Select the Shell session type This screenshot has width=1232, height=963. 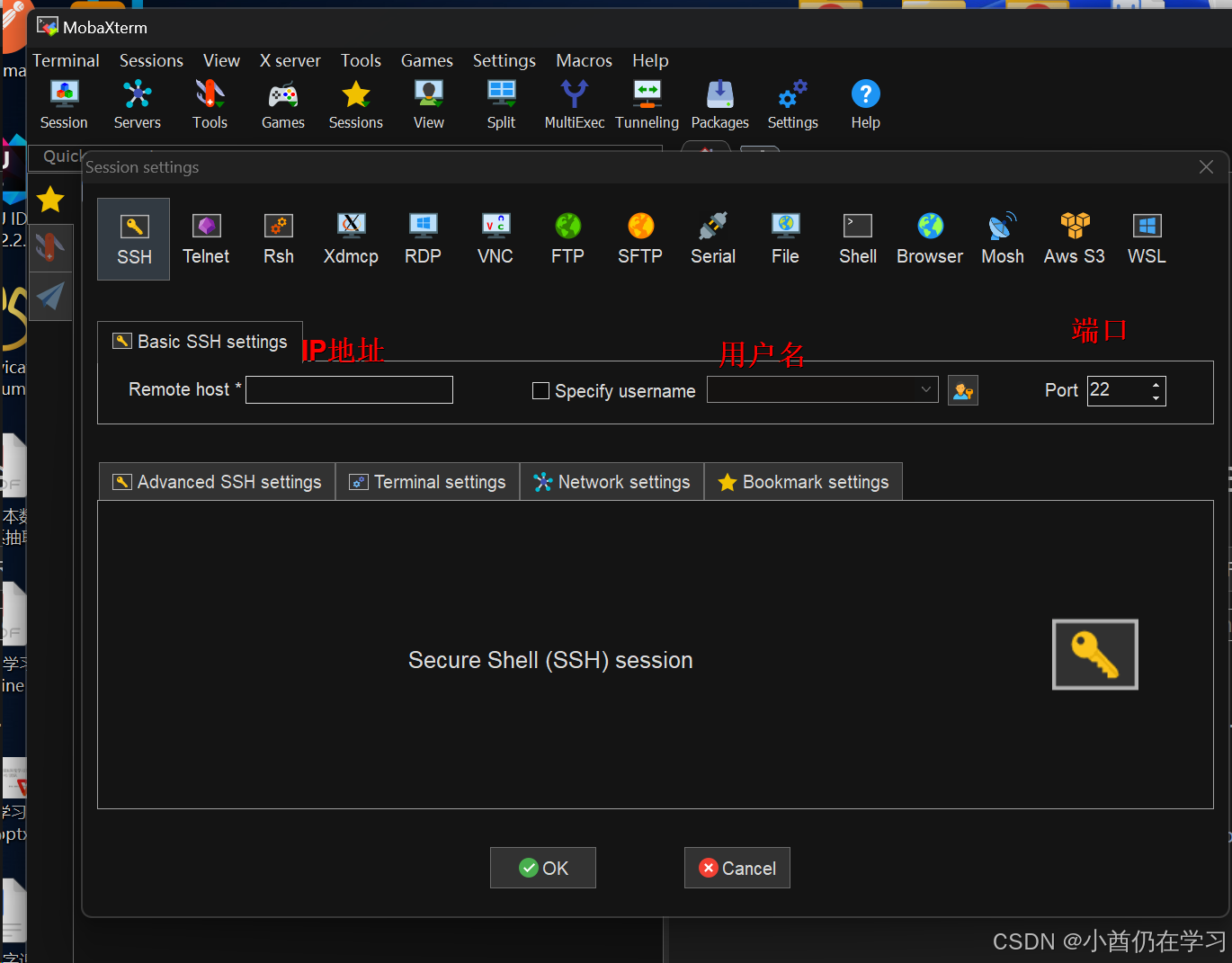coord(858,239)
